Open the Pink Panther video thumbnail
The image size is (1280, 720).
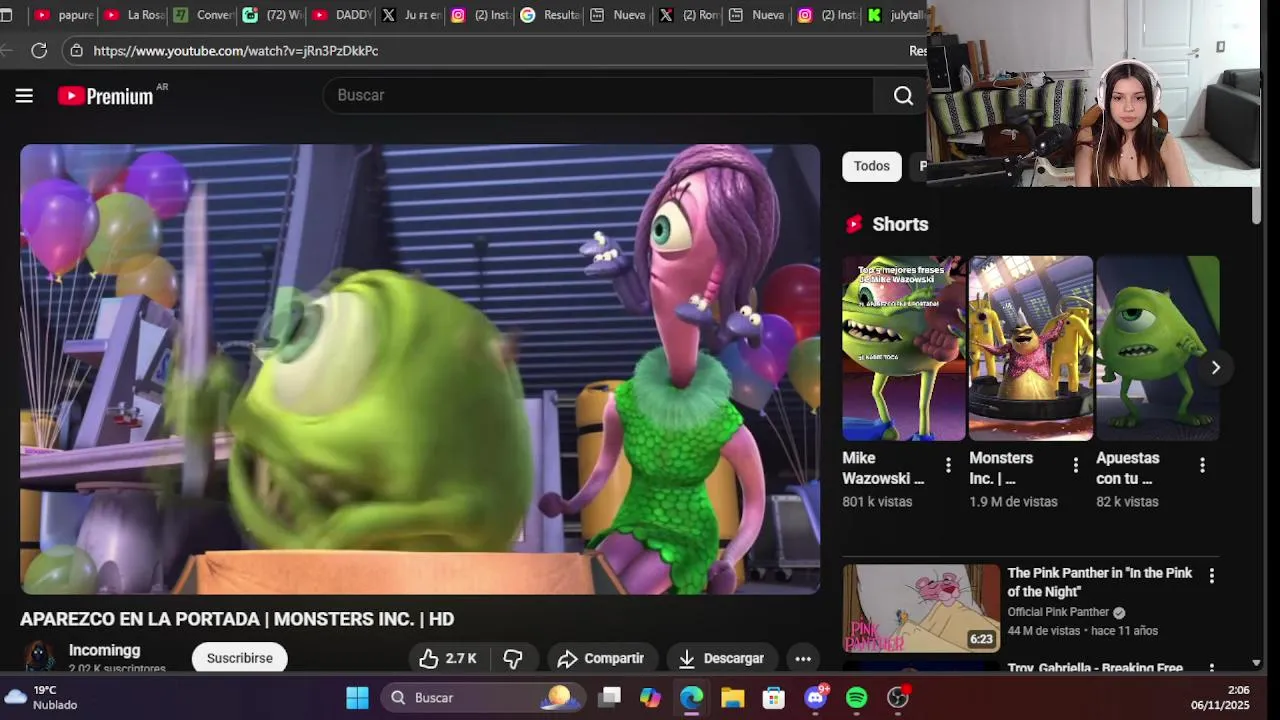point(921,608)
